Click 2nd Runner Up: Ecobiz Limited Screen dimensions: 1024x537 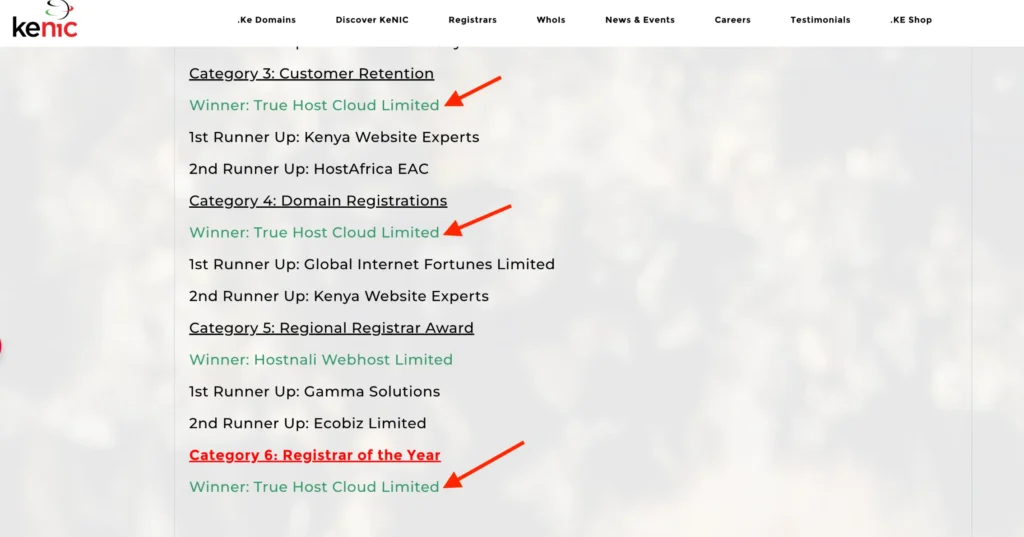[x=308, y=424]
